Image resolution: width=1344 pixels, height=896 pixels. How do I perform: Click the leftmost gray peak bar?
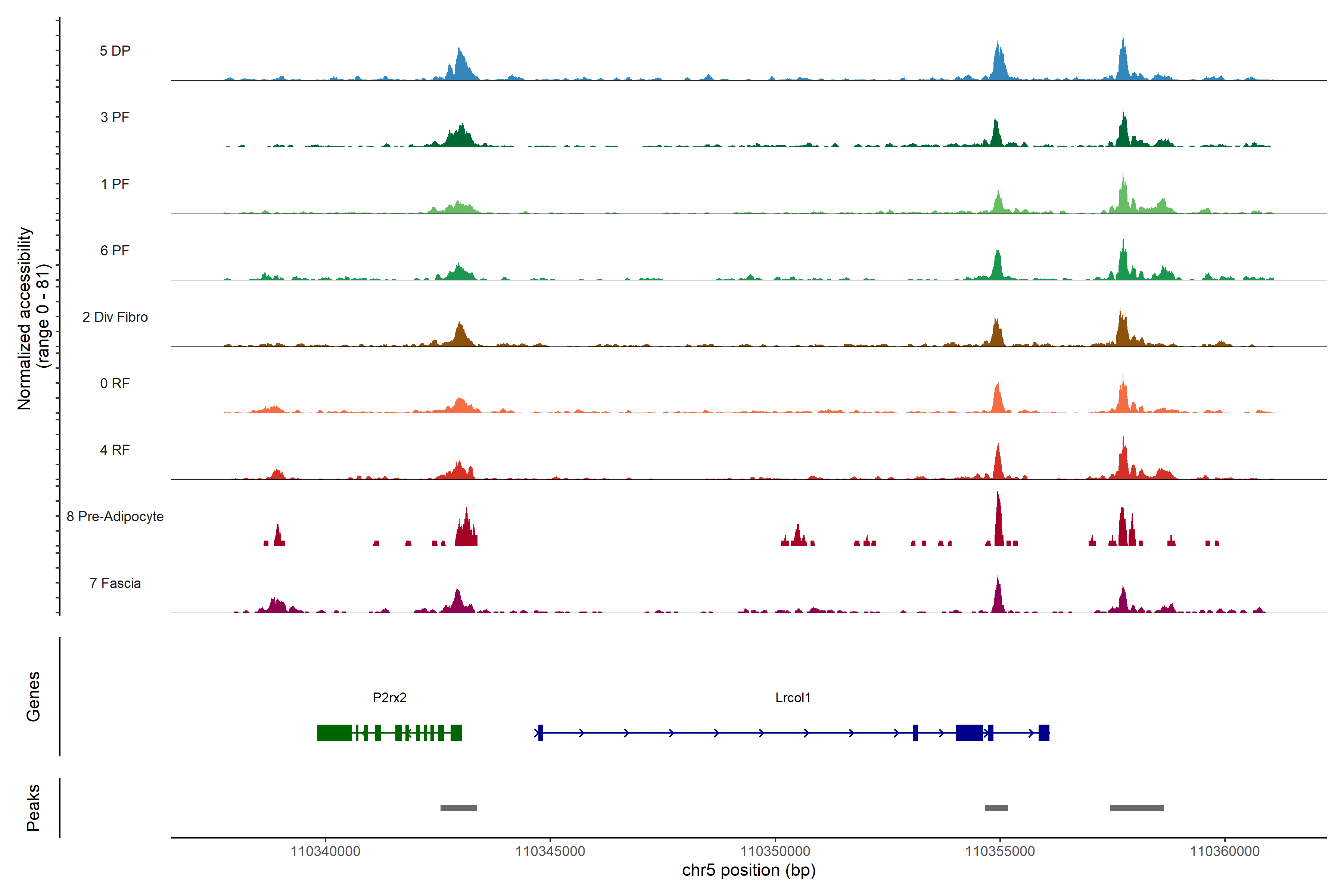458,808
